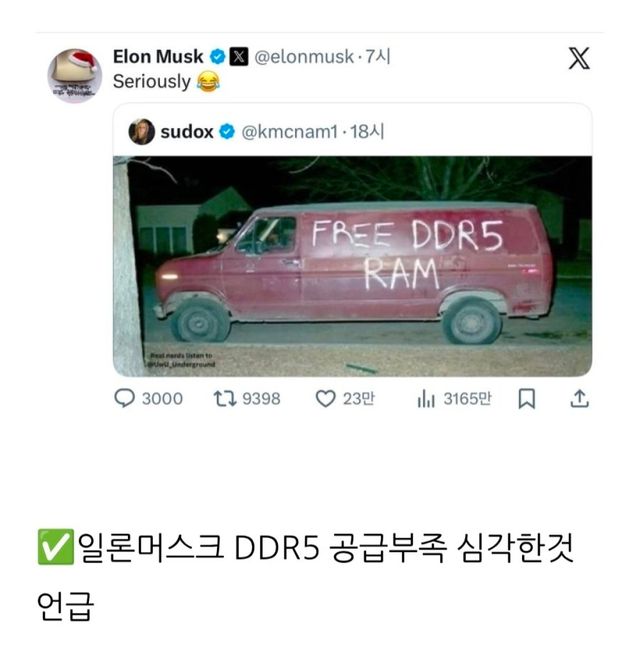This screenshot has height=652, width=640.
Task: Click the X logo top right
Action: 579,58
